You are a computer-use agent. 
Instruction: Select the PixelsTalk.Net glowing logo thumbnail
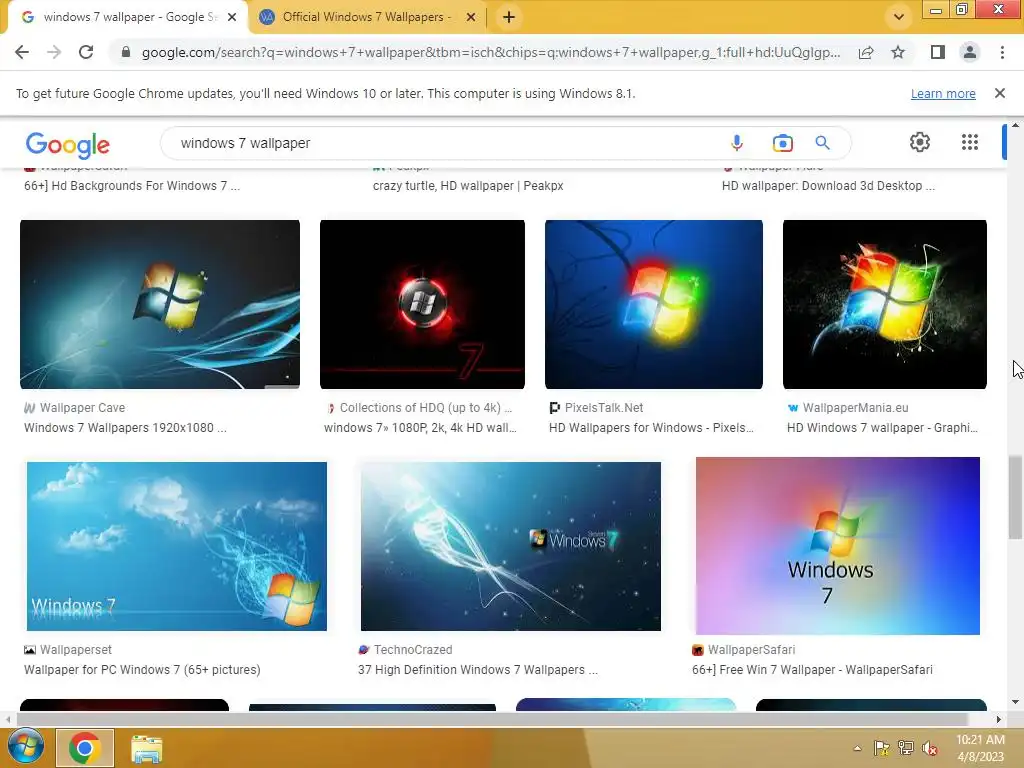click(654, 304)
